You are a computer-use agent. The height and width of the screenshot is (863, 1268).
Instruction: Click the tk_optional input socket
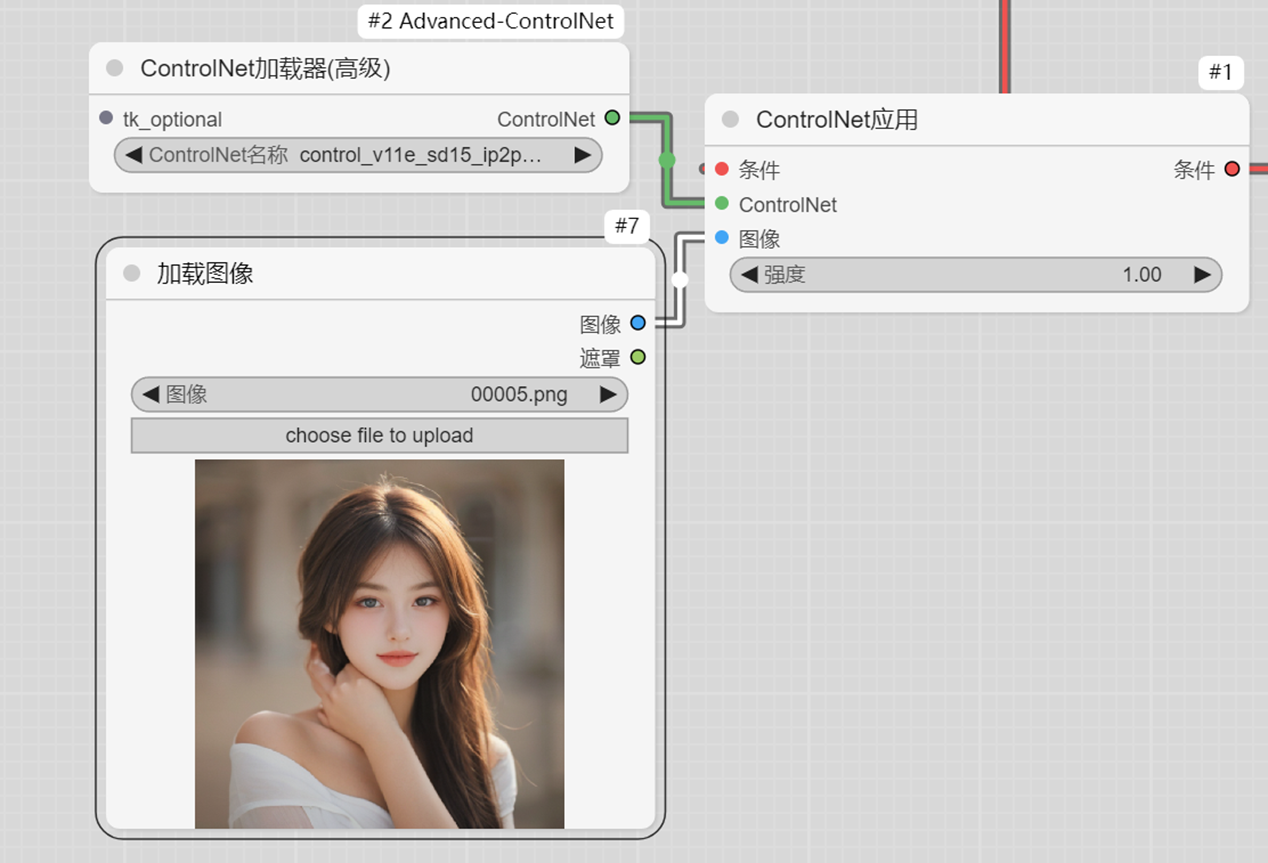107,118
